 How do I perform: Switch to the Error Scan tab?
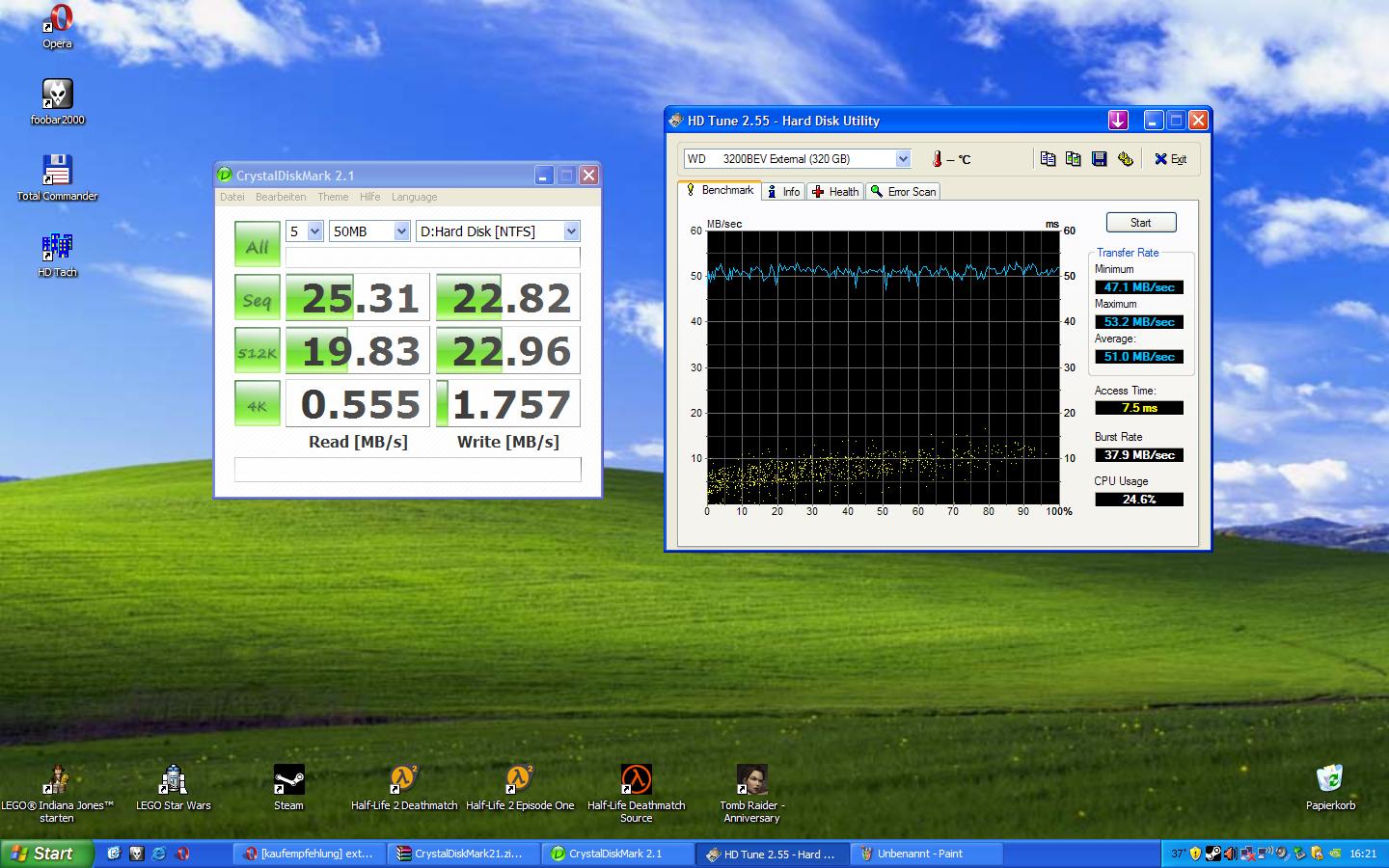tap(903, 192)
